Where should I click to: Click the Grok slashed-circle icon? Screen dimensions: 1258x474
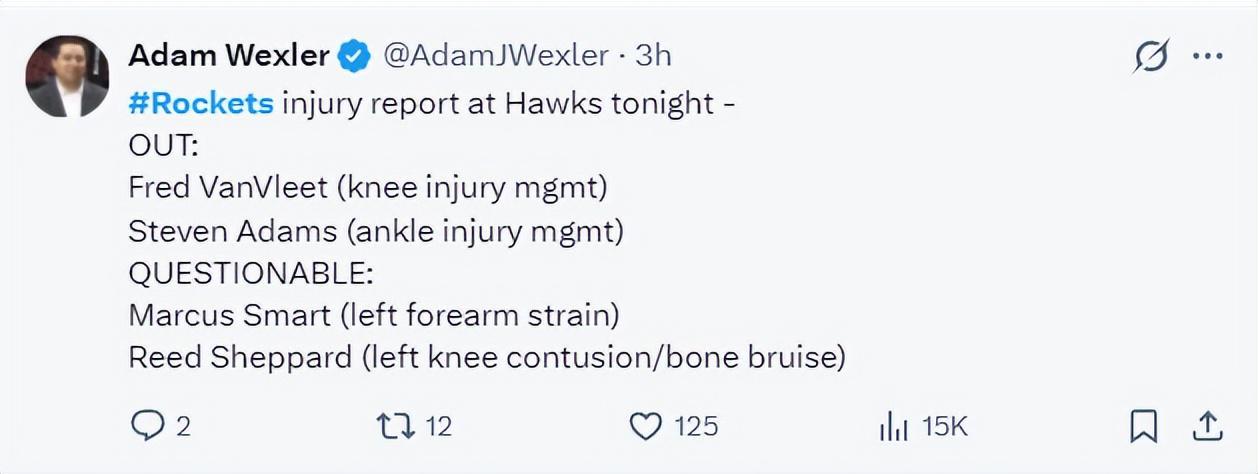[x=1150, y=58]
